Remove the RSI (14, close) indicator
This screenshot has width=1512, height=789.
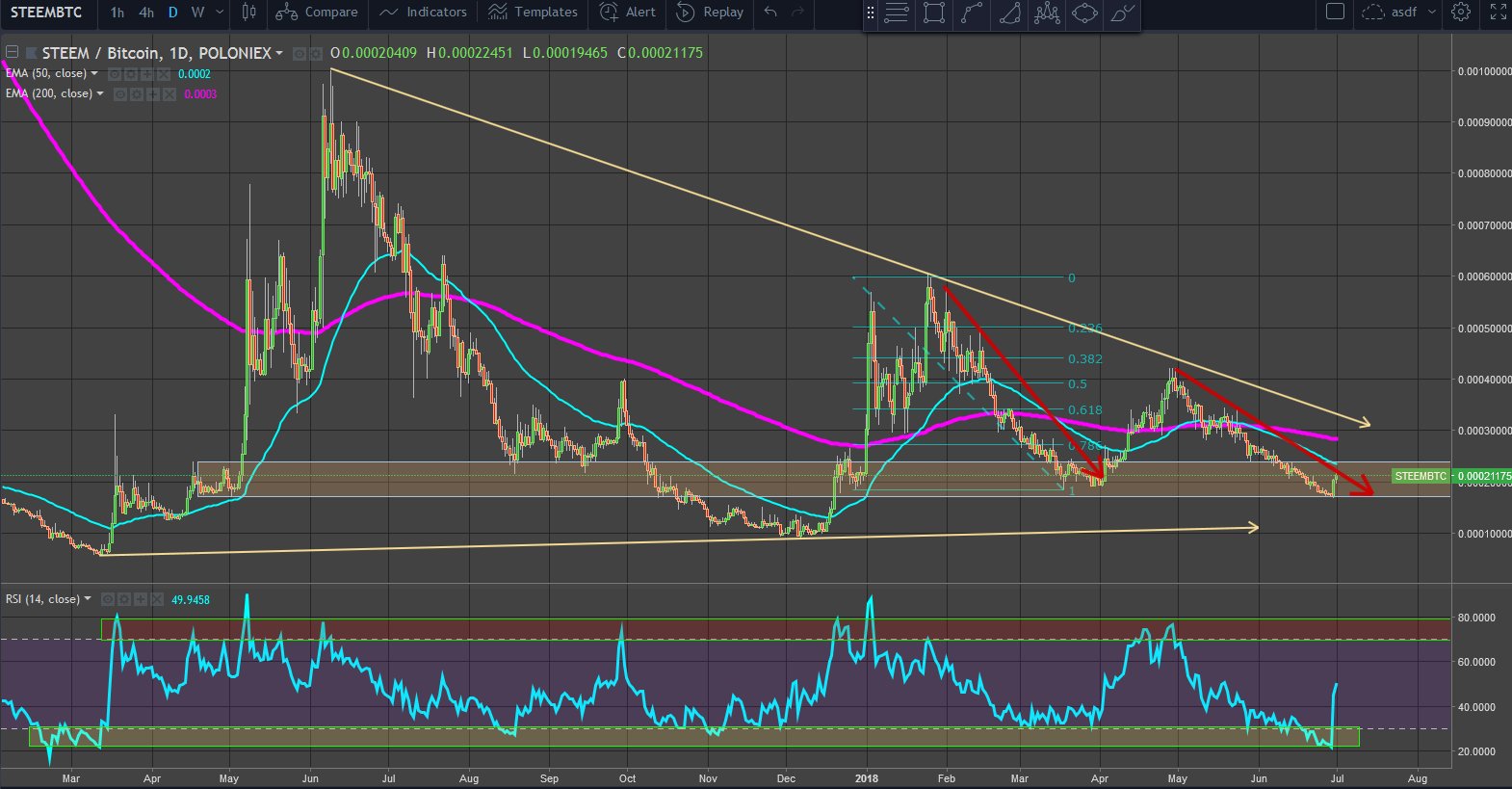pyautogui.click(x=158, y=599)
